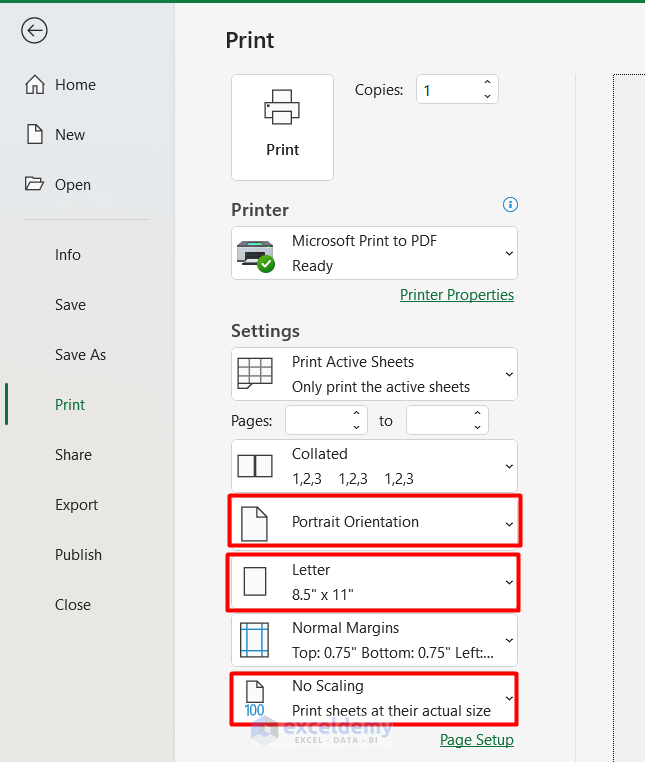Go to Save As in sidebar

point(80,355)
